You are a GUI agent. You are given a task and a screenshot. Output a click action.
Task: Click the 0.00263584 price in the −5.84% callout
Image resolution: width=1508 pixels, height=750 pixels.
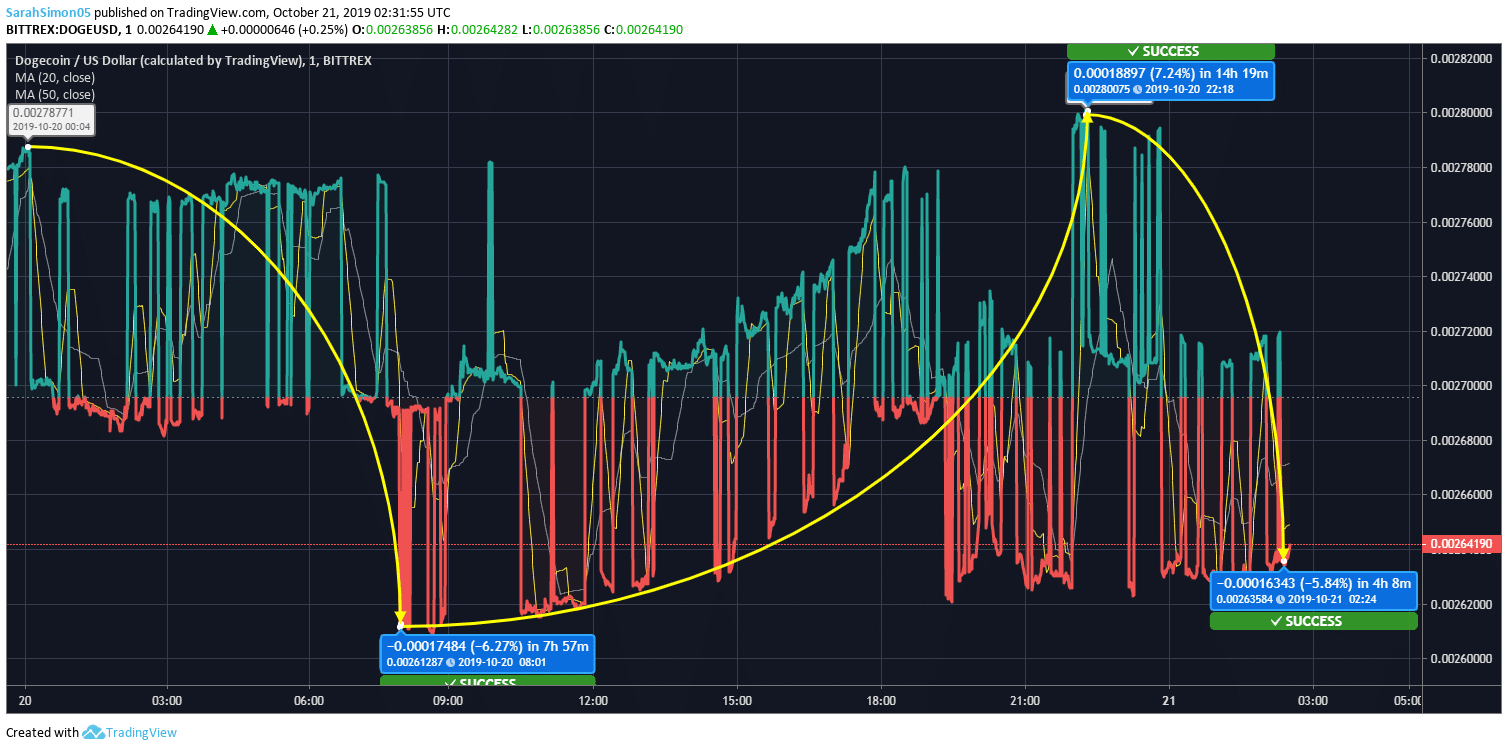coord(1245,600)
